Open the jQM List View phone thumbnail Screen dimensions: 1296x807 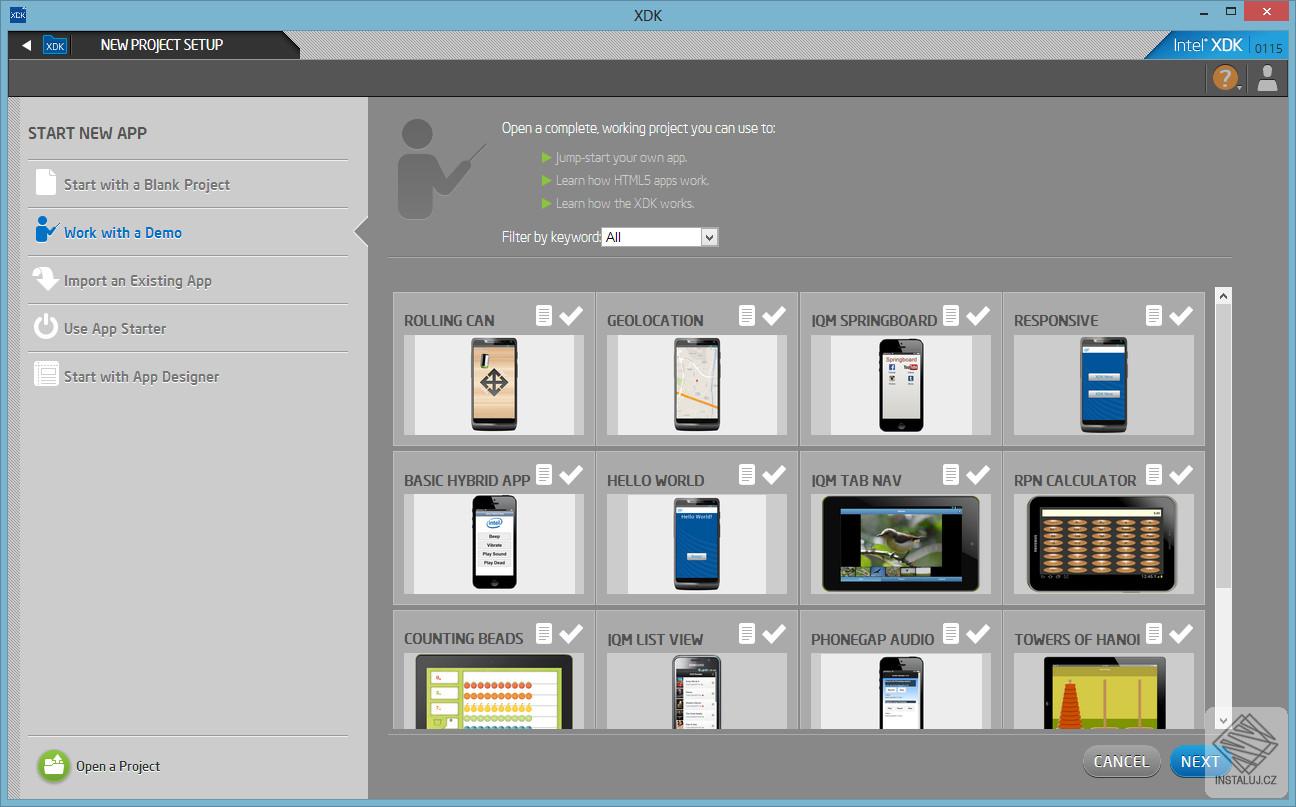697,692
